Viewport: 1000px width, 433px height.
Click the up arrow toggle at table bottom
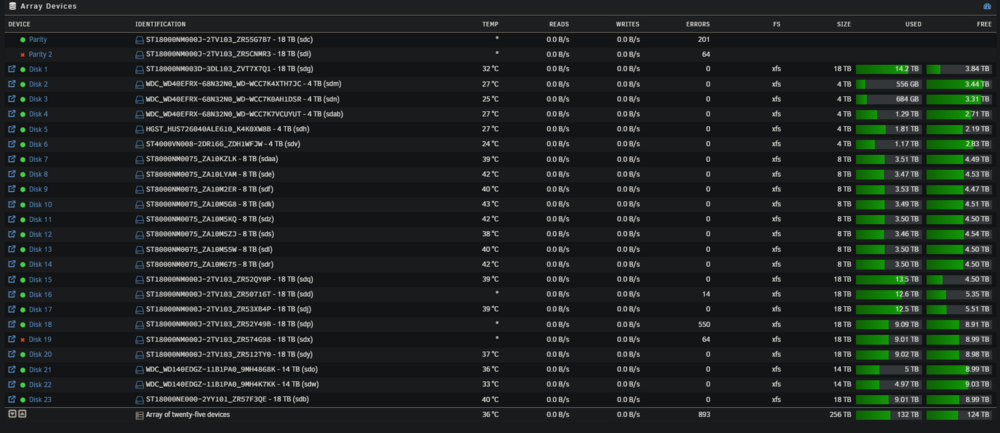coord(21,413)
